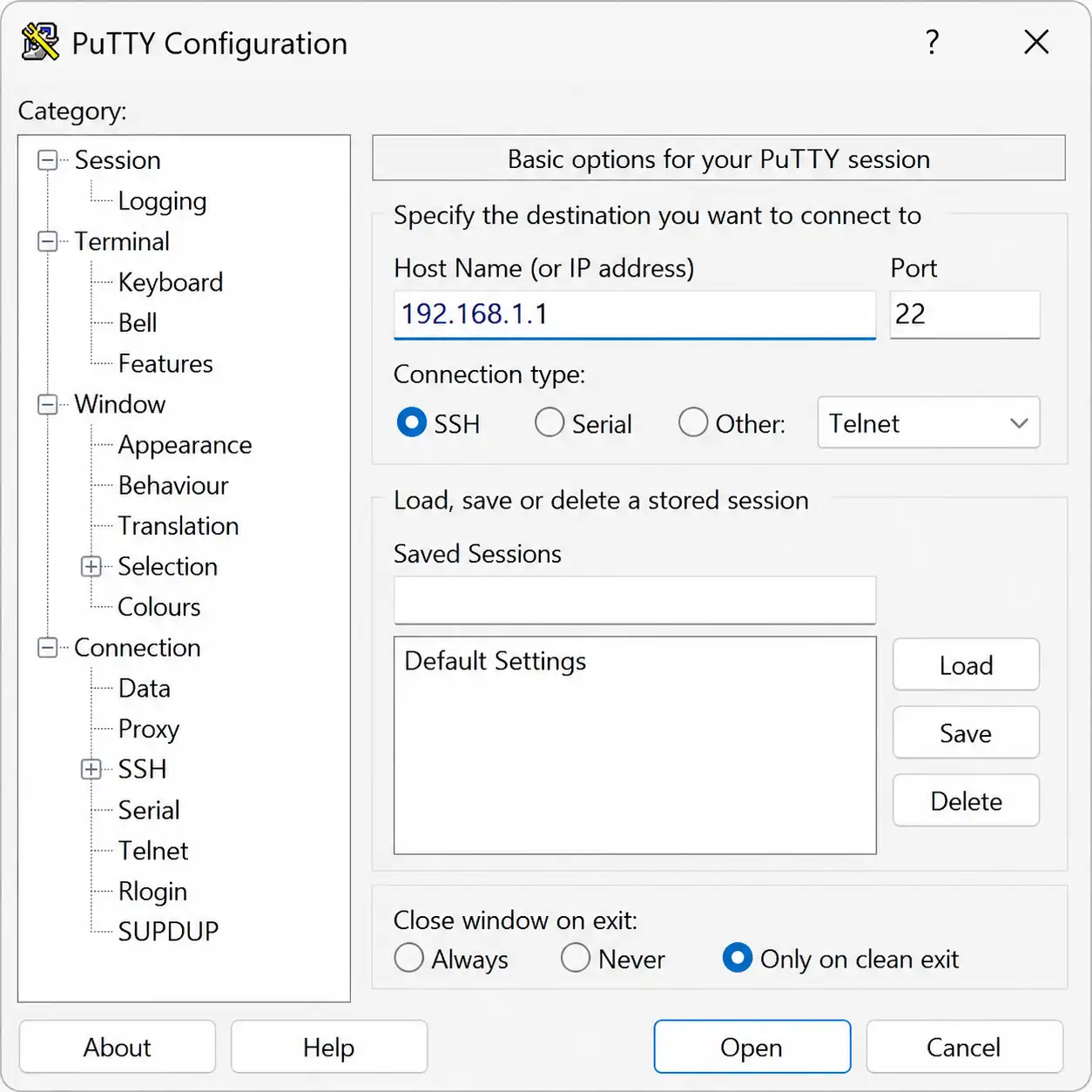Click the Help button

click(x=329, y=1047)
